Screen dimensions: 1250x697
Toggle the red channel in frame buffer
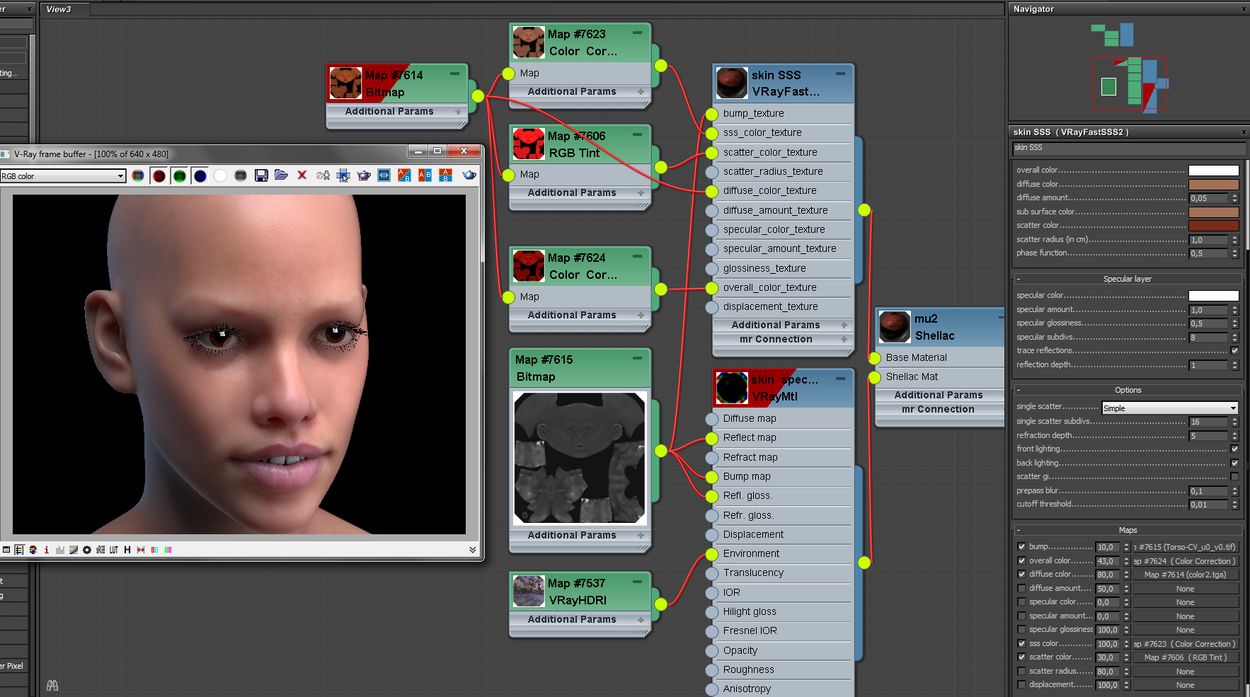158,176
